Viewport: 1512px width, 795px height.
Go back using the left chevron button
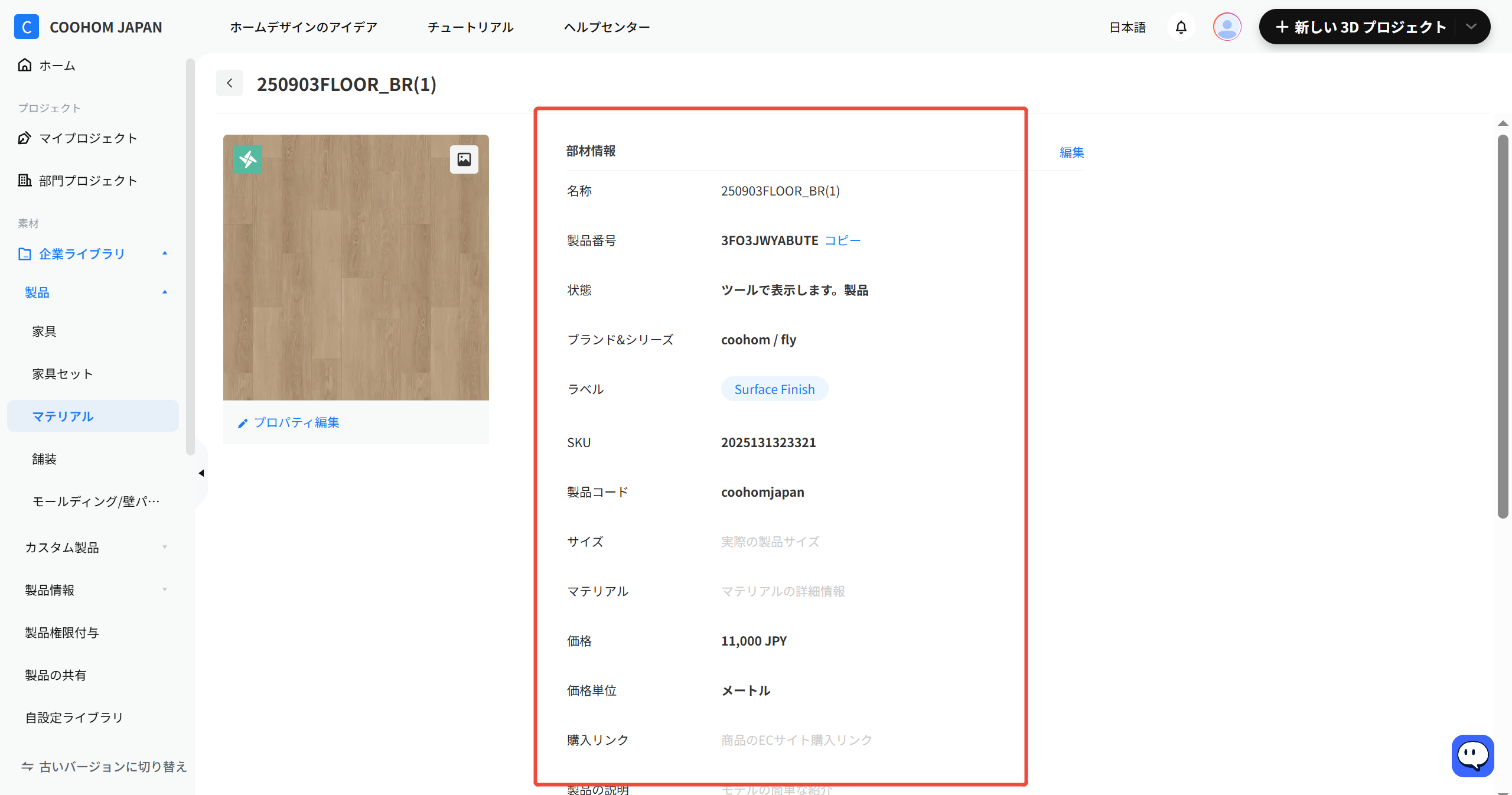(x=230, y=83)
